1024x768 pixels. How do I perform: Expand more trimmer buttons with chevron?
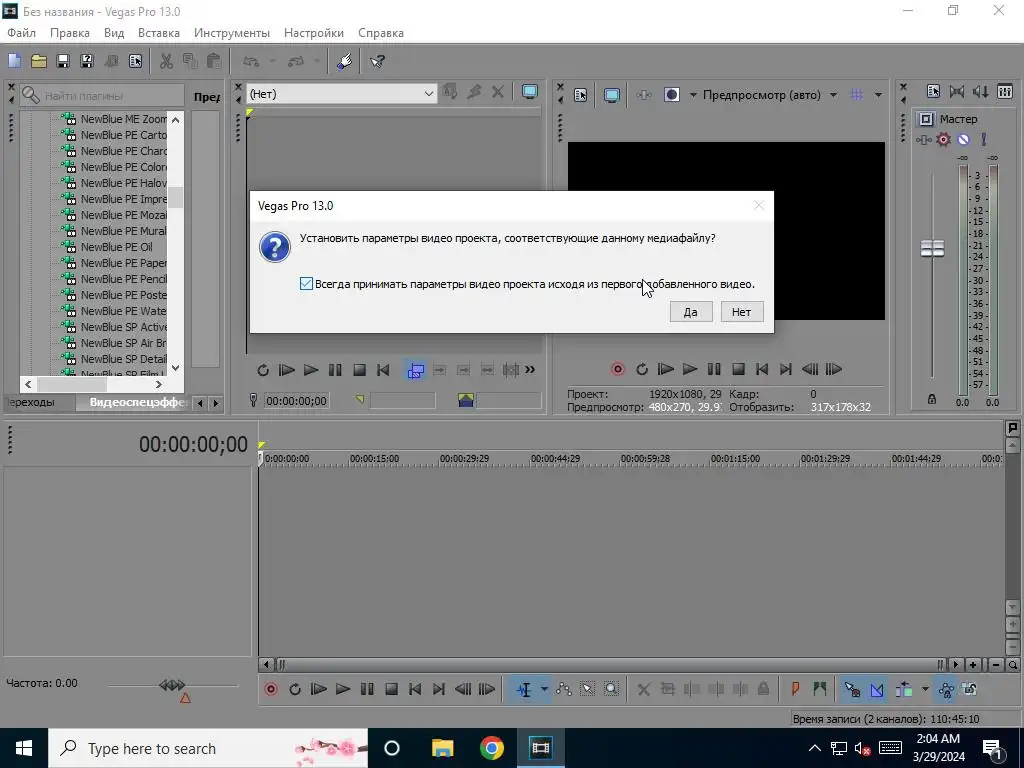[530, 370]
